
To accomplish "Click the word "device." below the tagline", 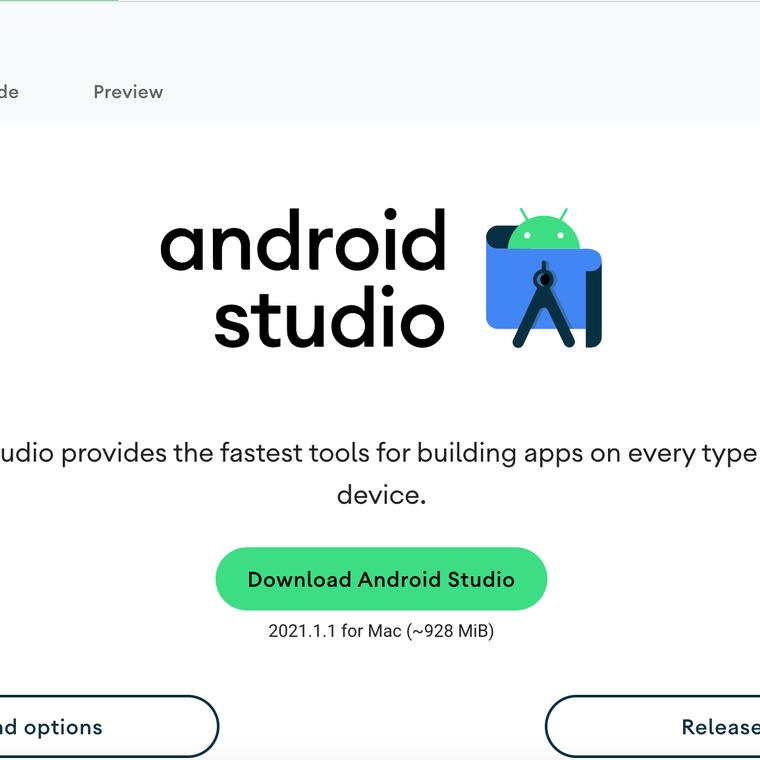I will point(381,495).
